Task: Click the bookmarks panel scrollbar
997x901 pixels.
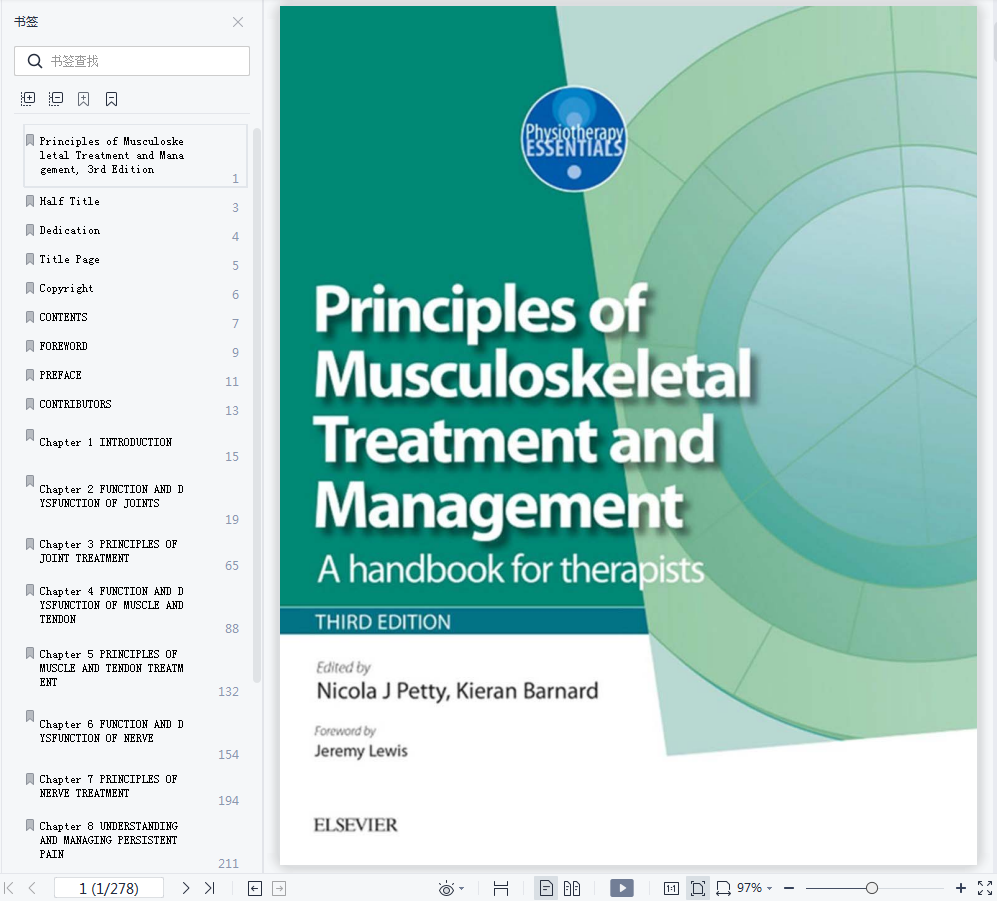Action: (257, 405)
